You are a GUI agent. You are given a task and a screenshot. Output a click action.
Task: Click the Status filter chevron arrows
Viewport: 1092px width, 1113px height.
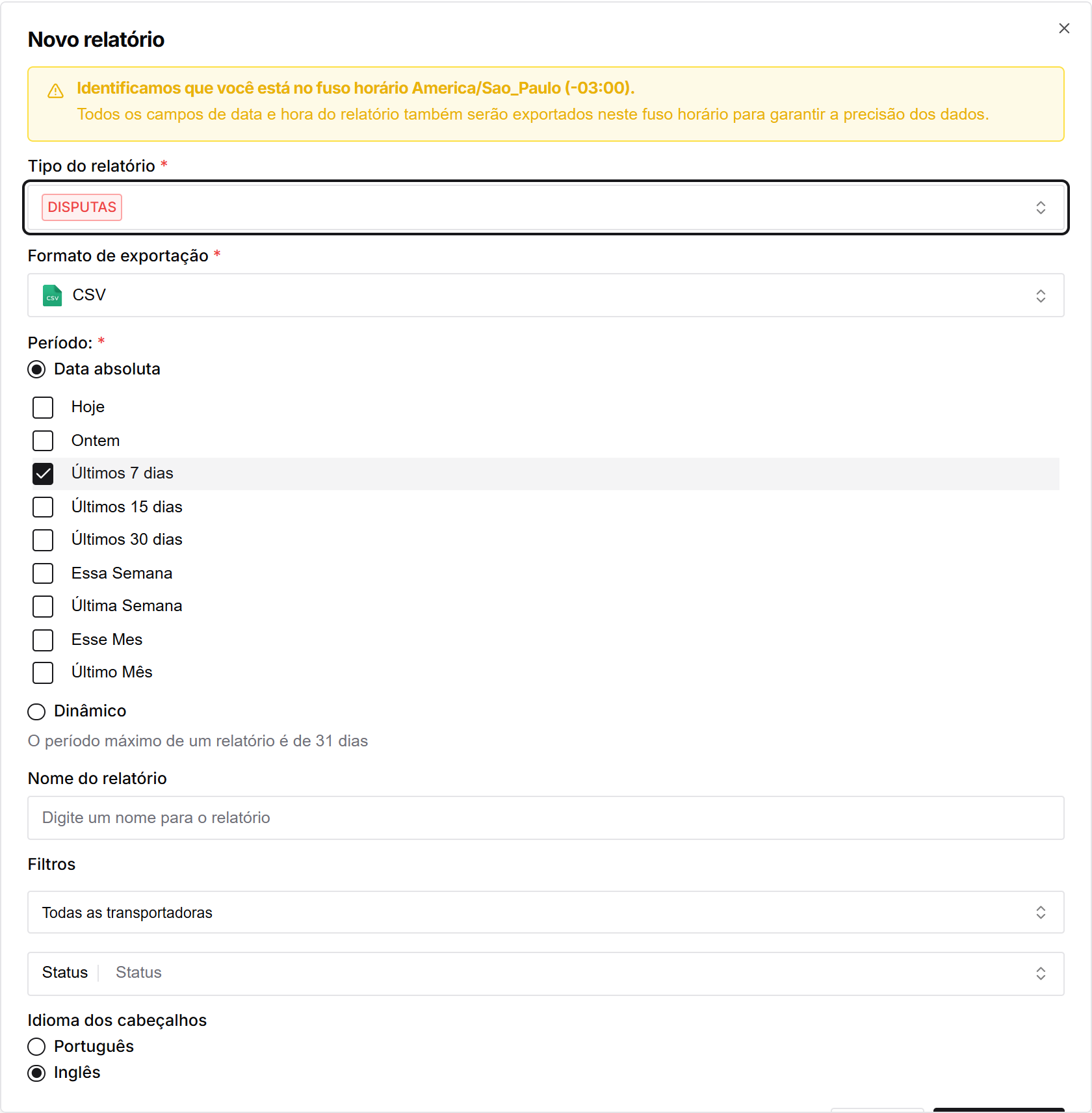(1041, 973)
